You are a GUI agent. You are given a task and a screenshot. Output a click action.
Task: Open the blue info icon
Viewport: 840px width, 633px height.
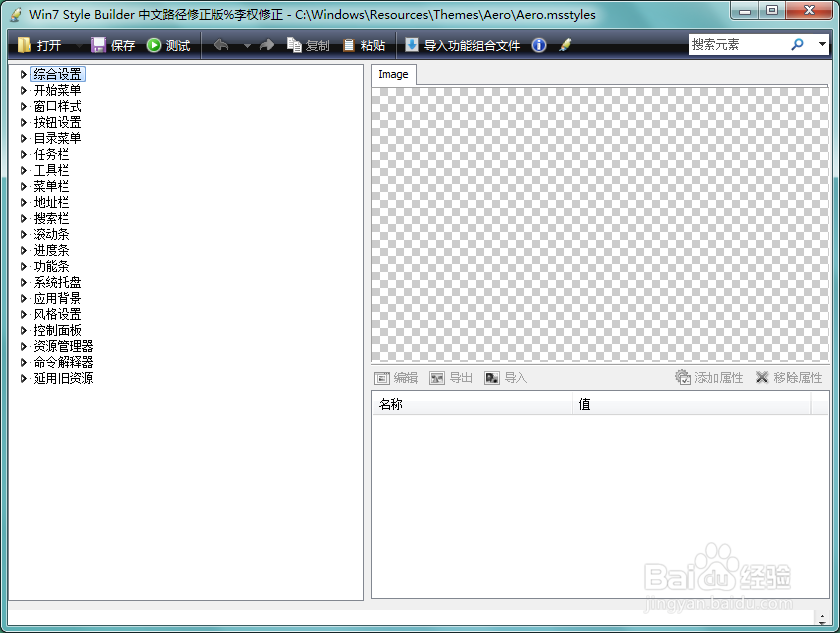point(539,46)
